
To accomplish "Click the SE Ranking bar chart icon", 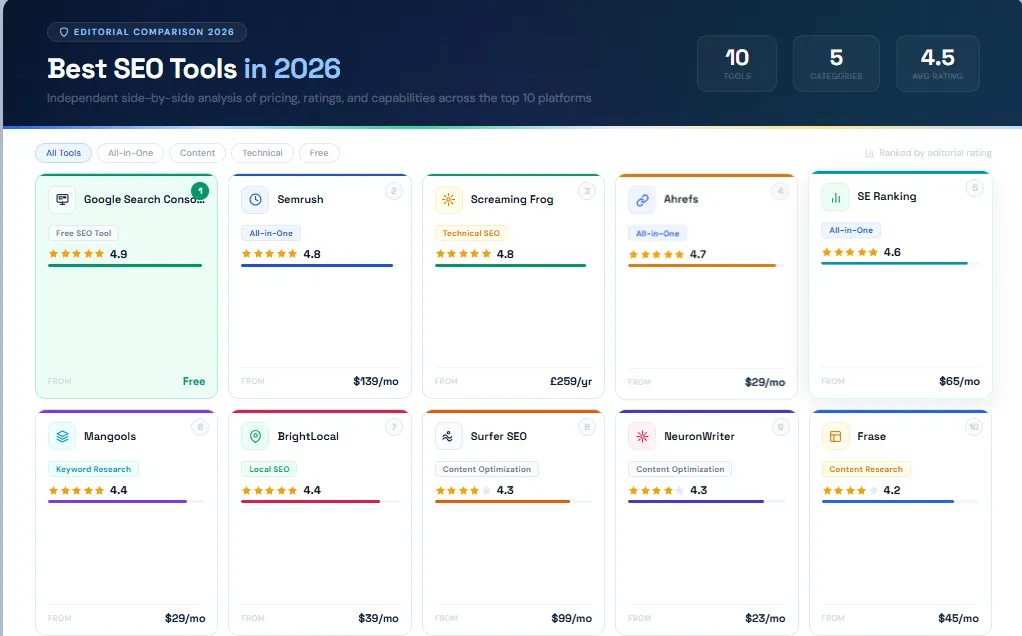I will (x=835, y=197).
